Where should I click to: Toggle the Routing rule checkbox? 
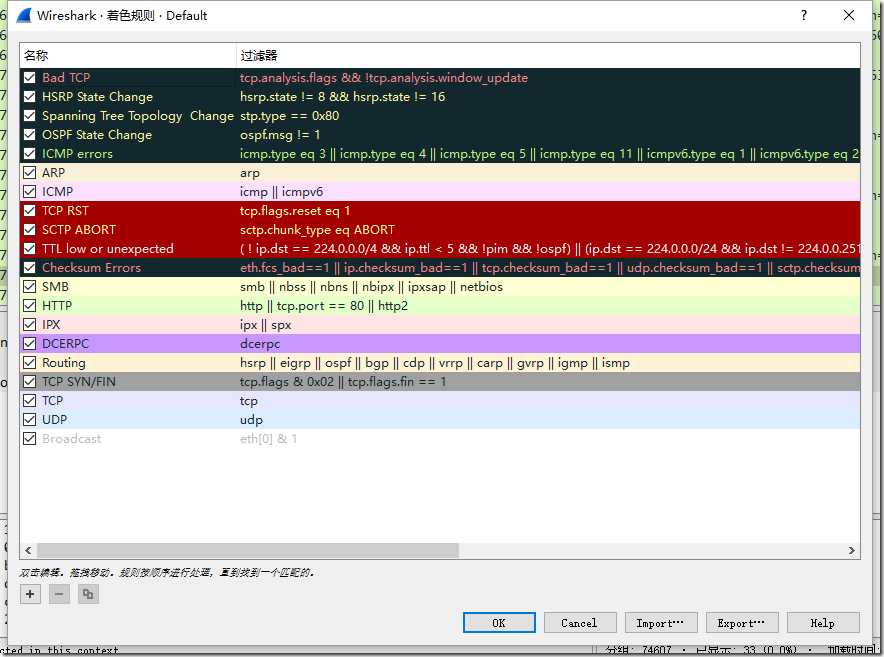[30, 363]
